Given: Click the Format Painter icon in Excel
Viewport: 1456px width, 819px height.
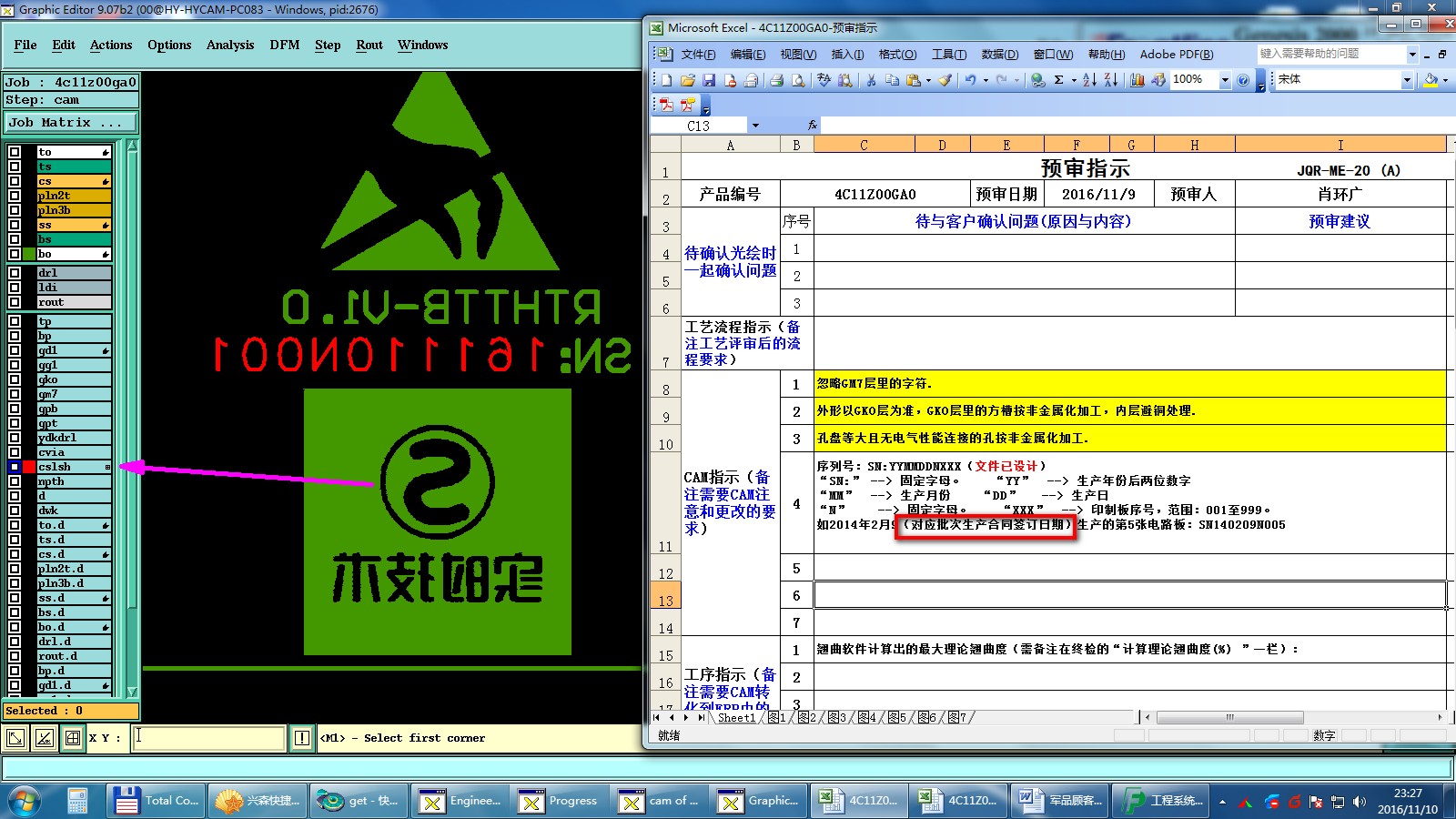Looking at the screenshot, I should tap(945, 80).
